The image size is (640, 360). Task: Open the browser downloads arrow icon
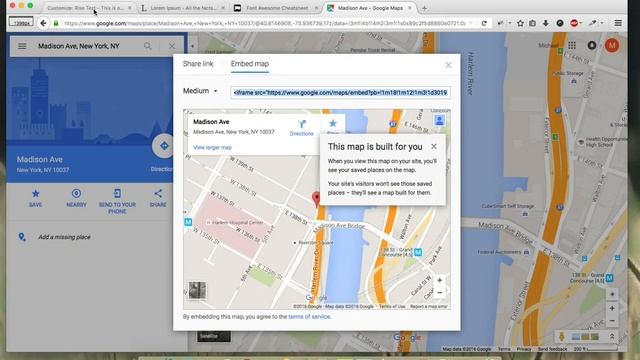tap(546, 23)
